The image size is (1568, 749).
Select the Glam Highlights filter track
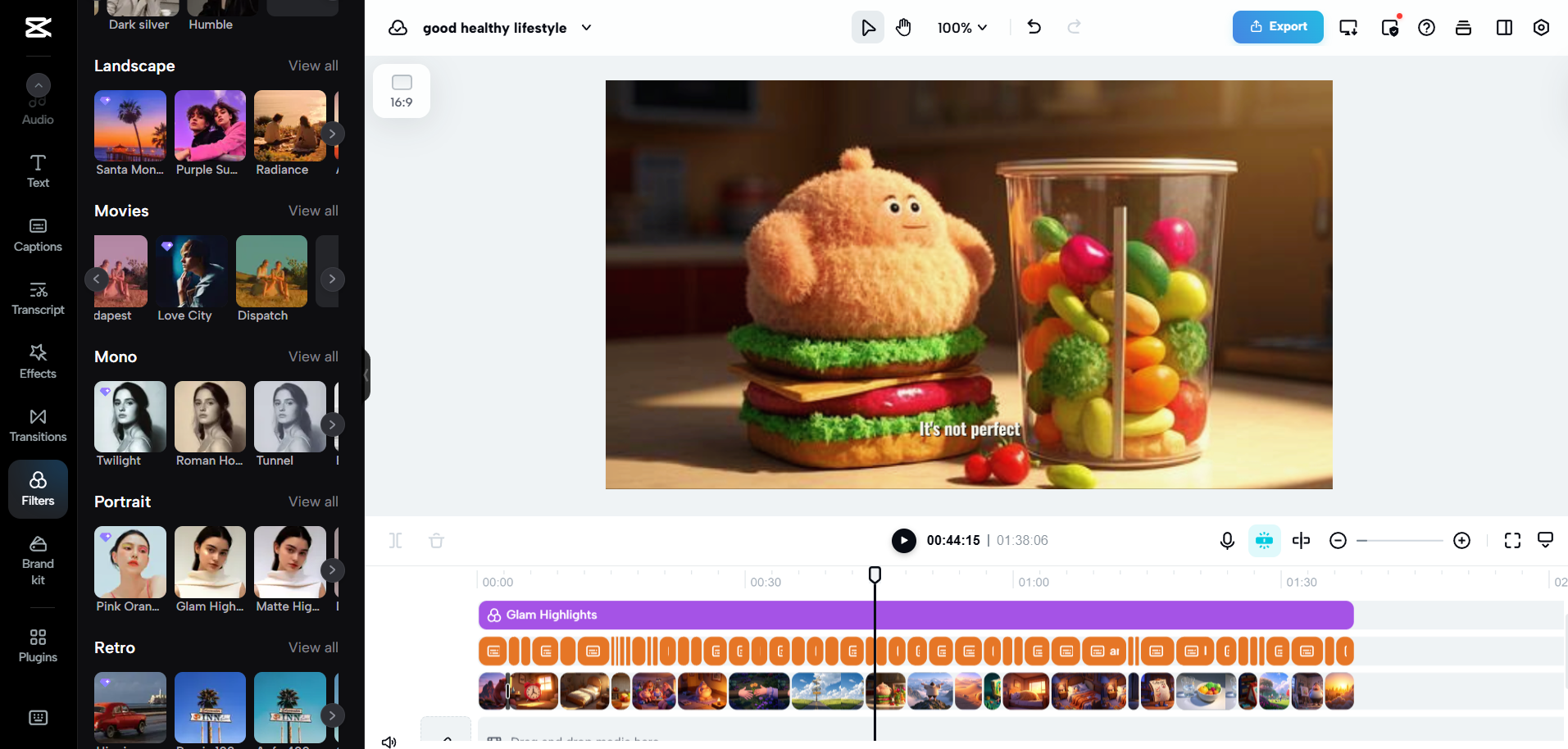916,615
